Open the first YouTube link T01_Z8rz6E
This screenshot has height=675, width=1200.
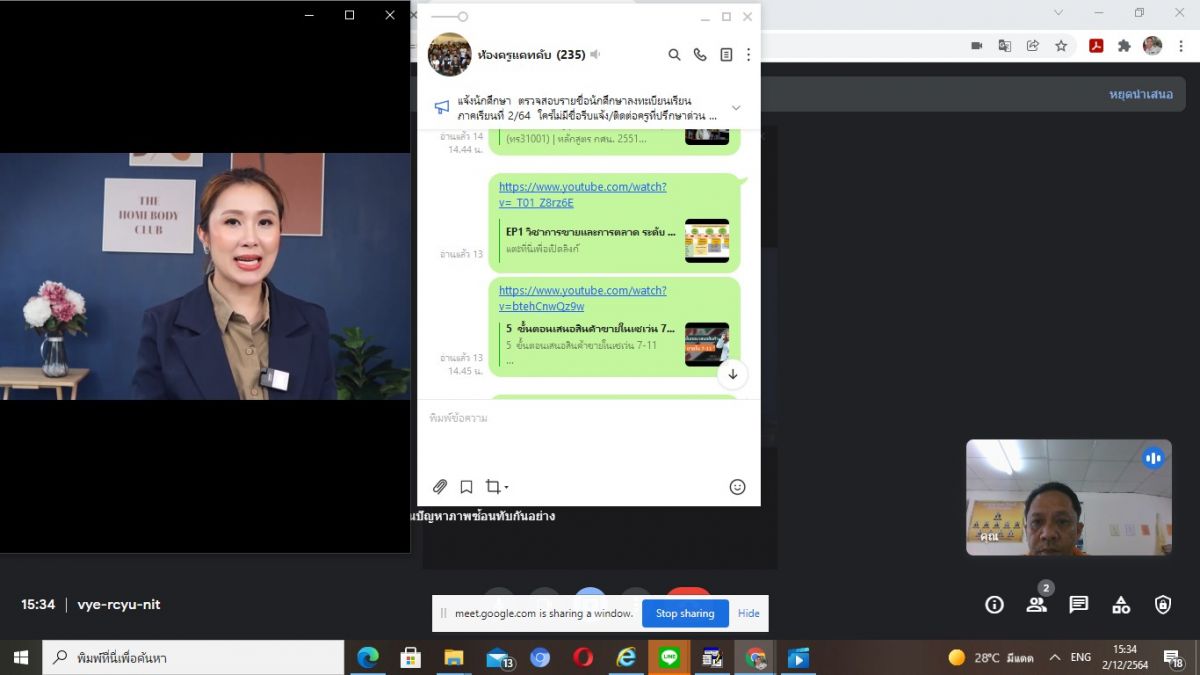(582, 194)
